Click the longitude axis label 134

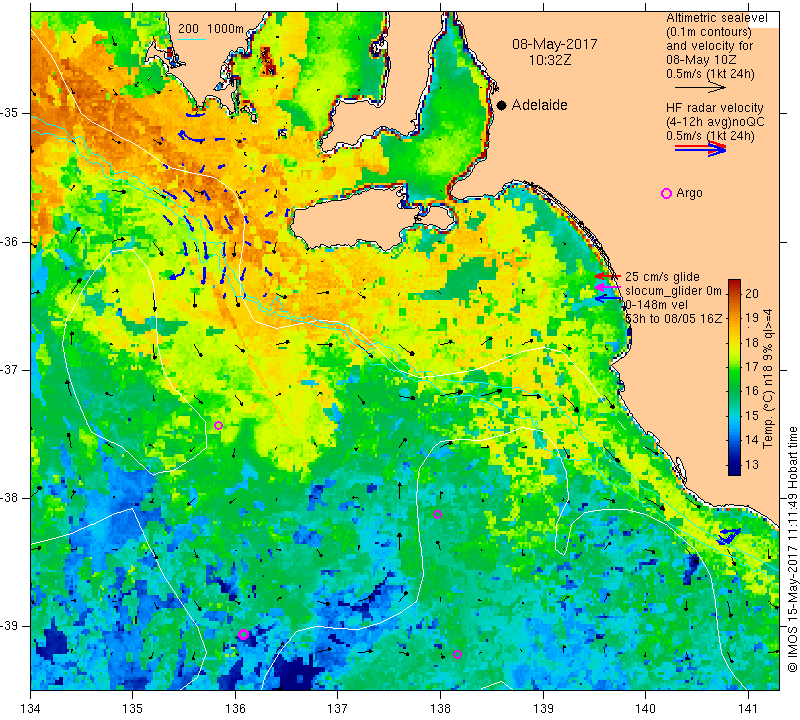(31, 708)
